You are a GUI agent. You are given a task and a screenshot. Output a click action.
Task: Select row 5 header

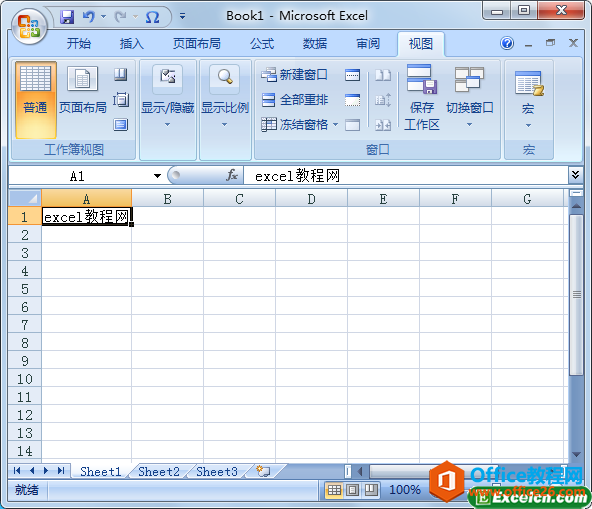[x=25, y=289]
